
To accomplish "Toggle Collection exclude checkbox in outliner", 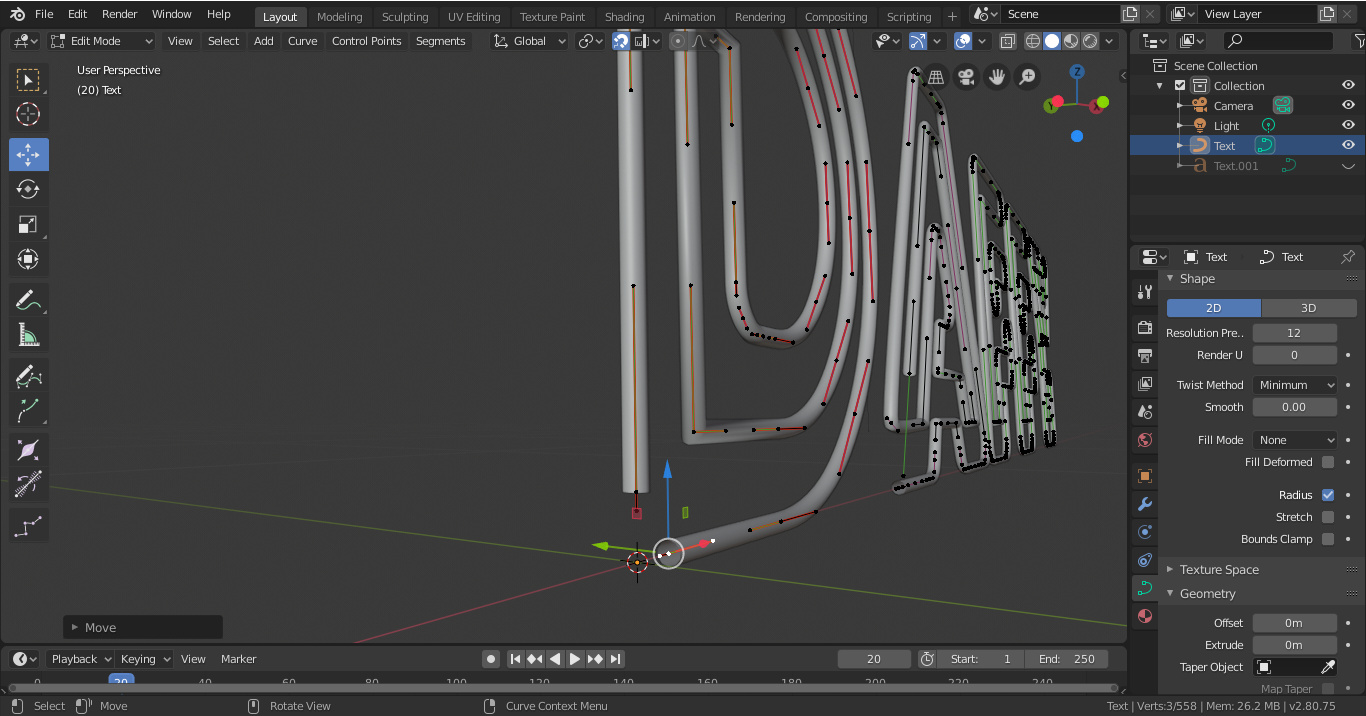I will (x=1180, y=86).
